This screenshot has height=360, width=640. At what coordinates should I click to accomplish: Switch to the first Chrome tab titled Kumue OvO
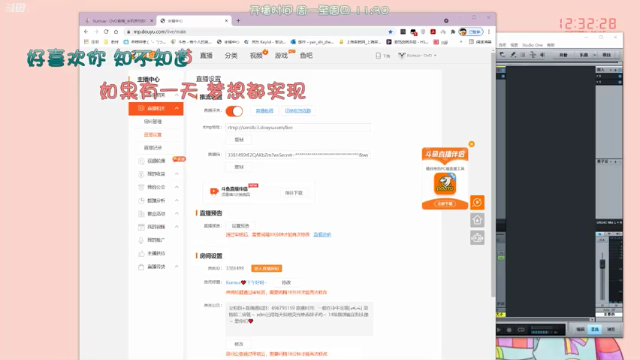coord(118,20)
